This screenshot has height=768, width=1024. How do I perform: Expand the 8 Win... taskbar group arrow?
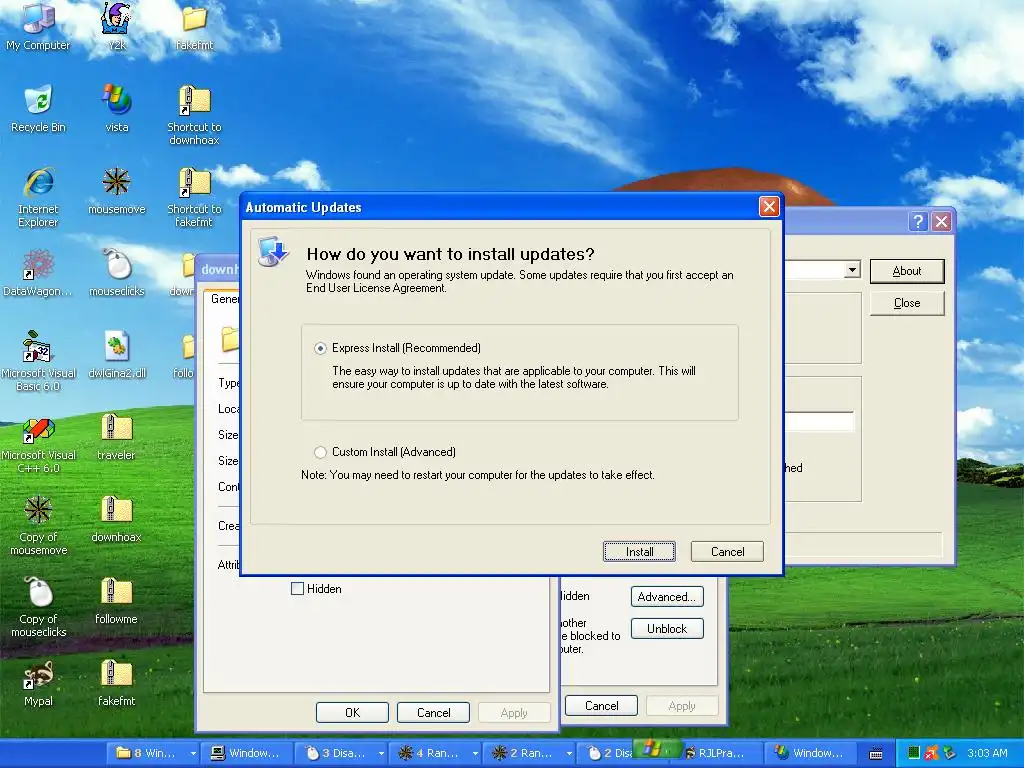coord(193,754)
